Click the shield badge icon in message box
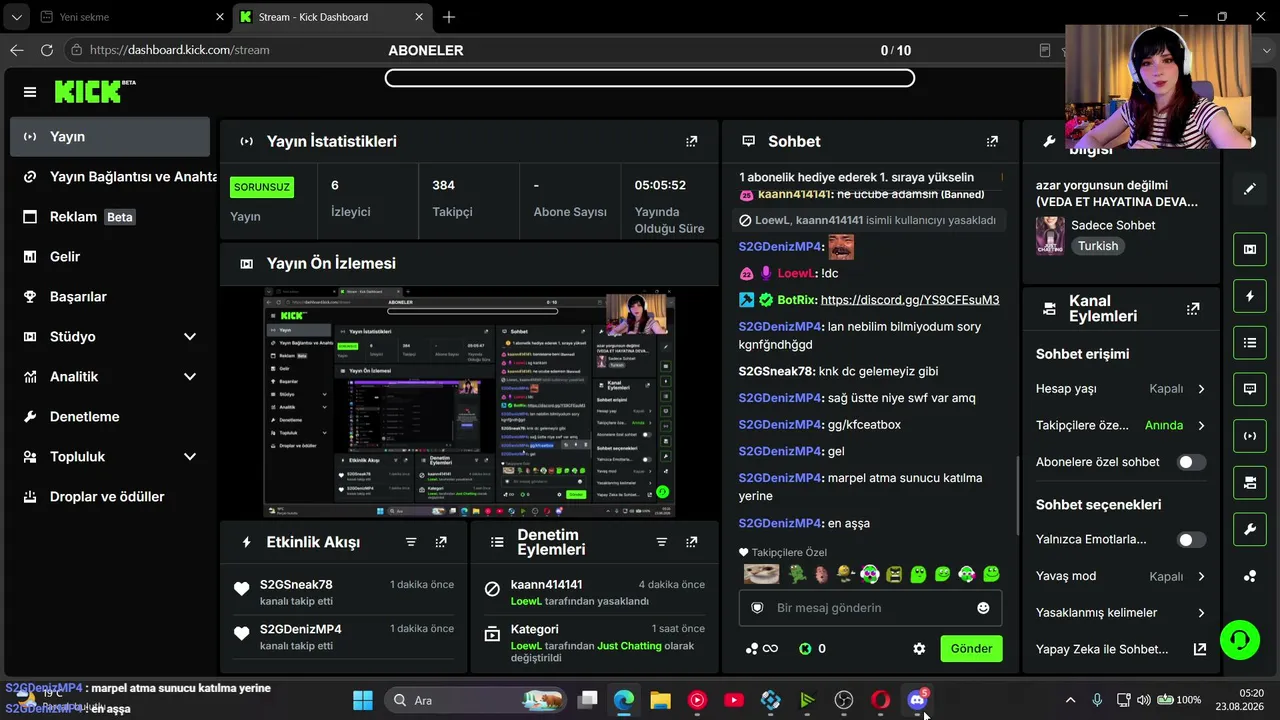This screenshot has height=720, width=1280. (x=757, y=608)
